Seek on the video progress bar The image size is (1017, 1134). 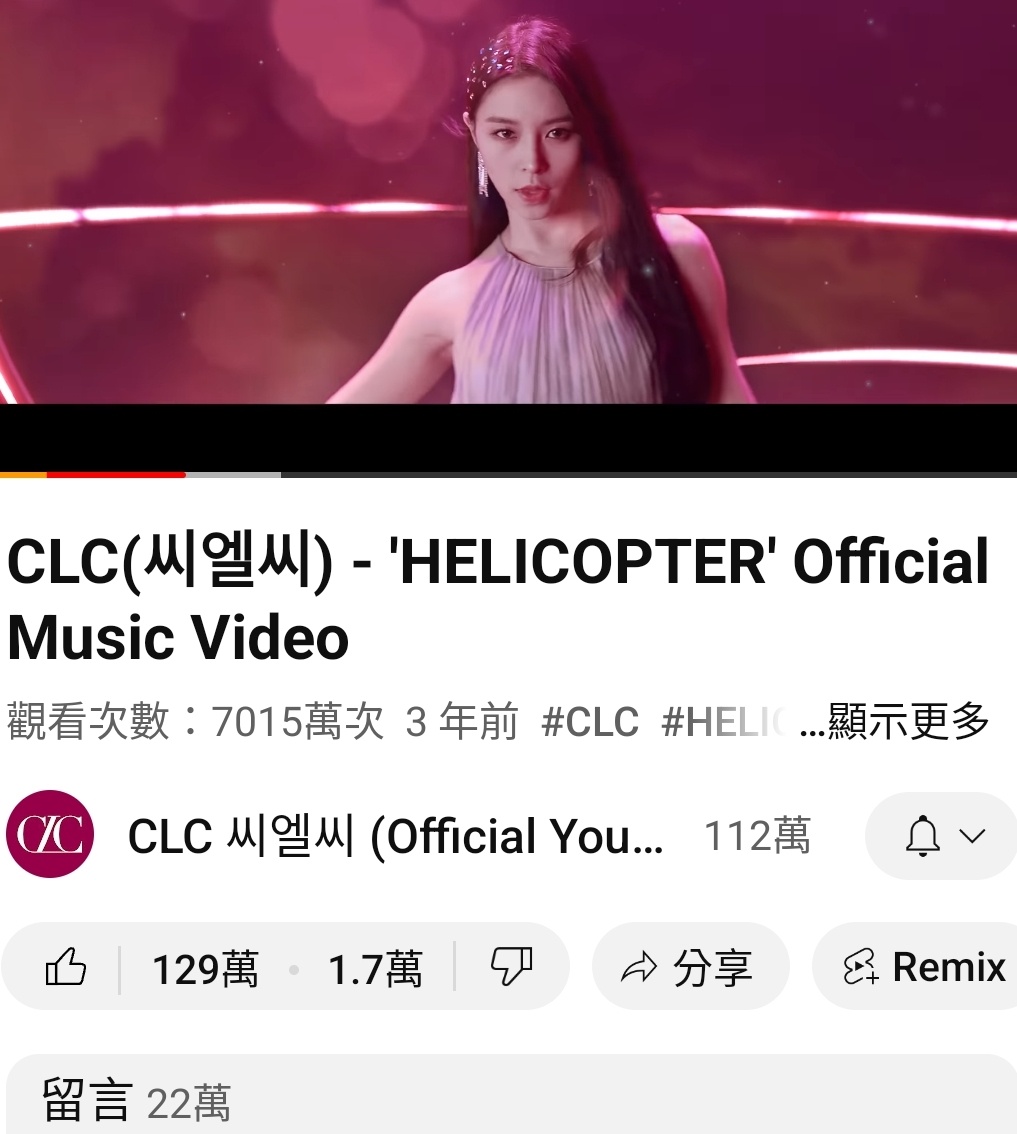pos(508,474)
